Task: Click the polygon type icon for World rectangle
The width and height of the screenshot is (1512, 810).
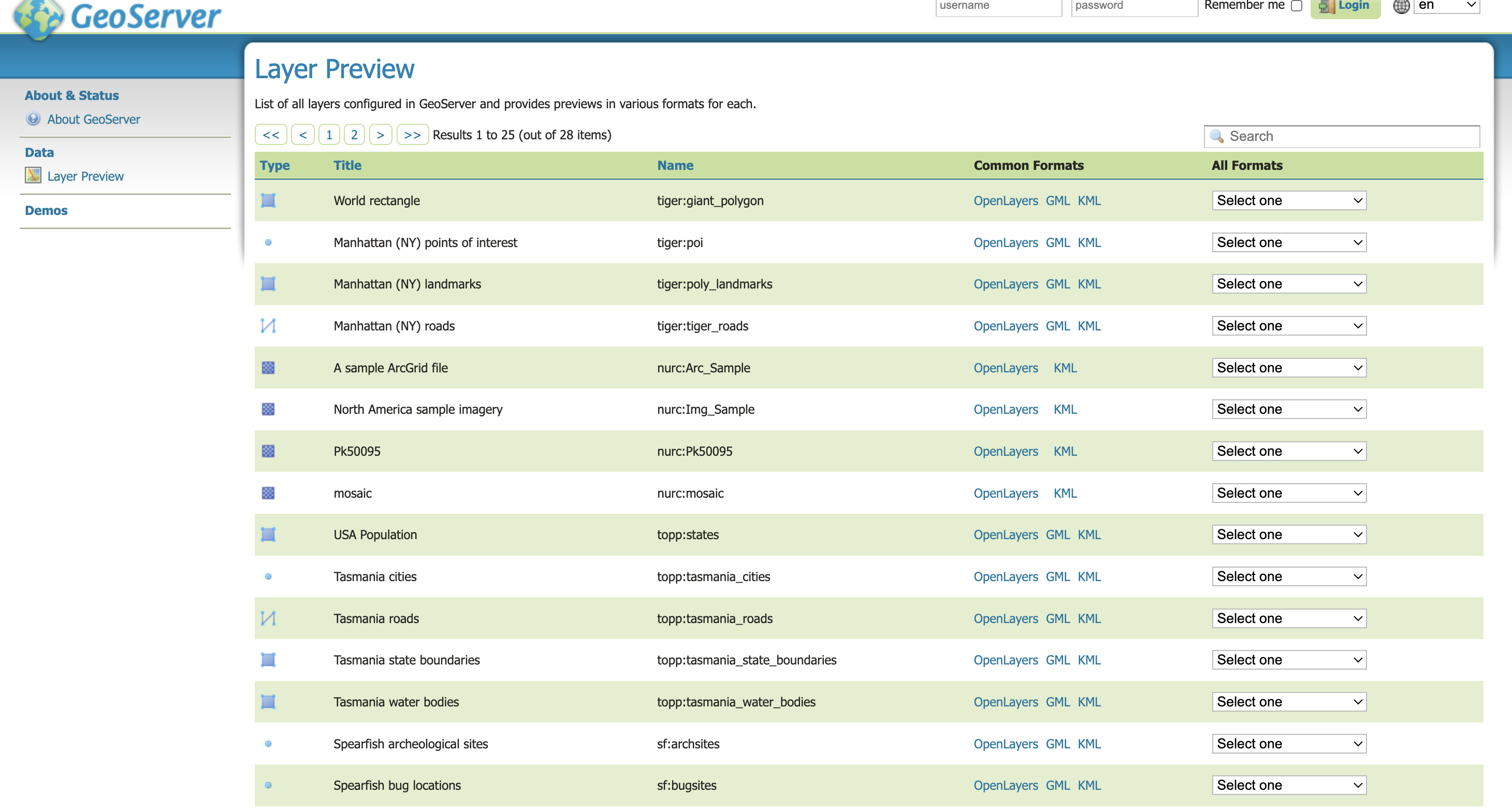Action: click(268, 201)
